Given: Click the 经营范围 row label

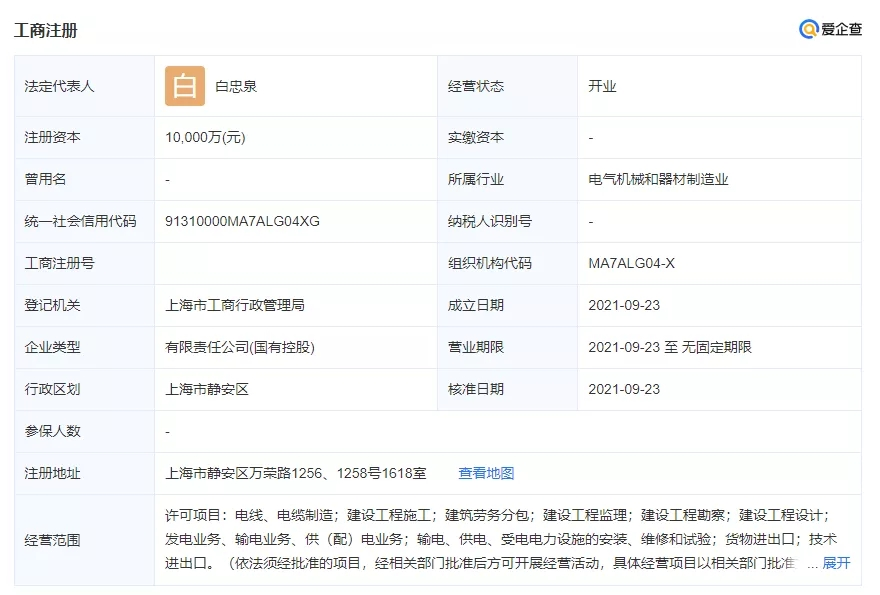Looking at the screenshot, I should (x=52, y=540).
